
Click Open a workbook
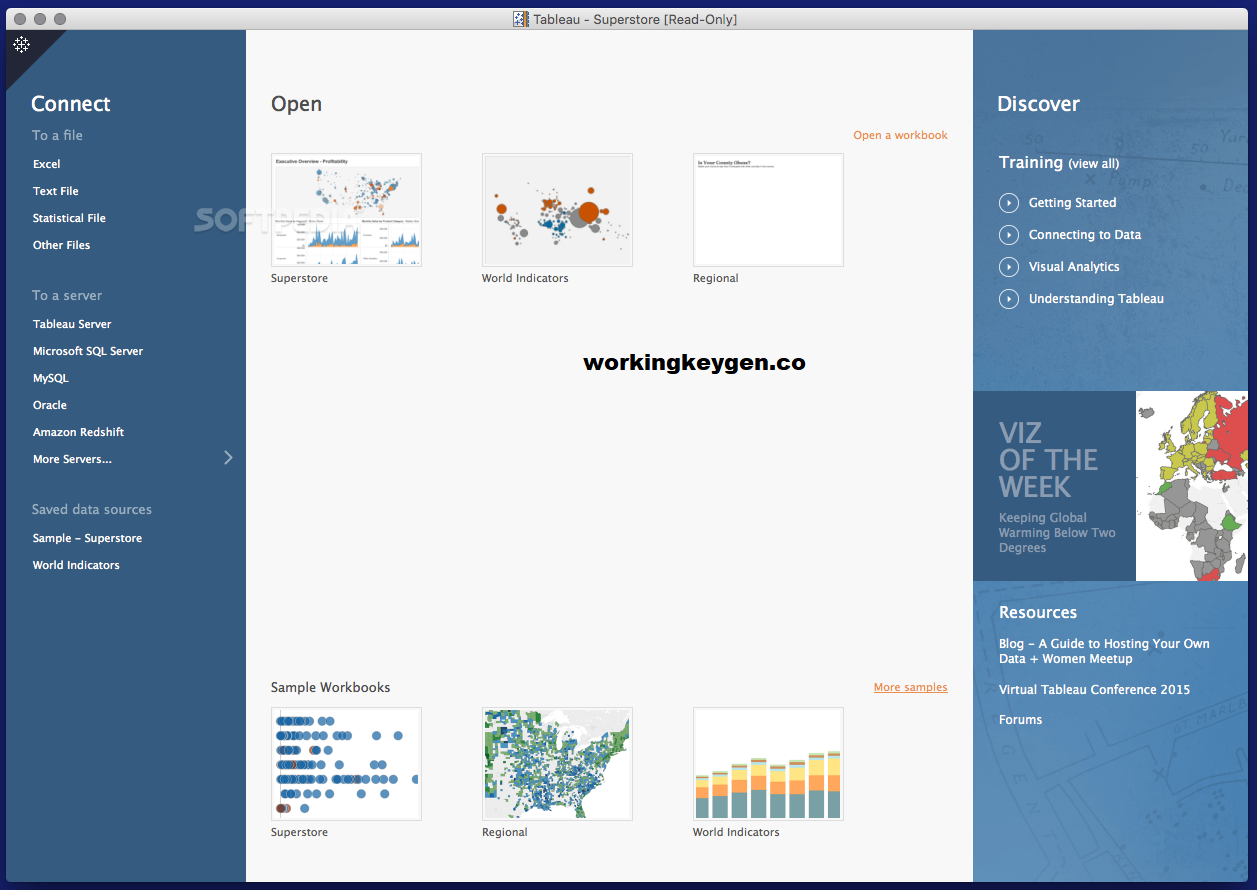pos(899,134)
